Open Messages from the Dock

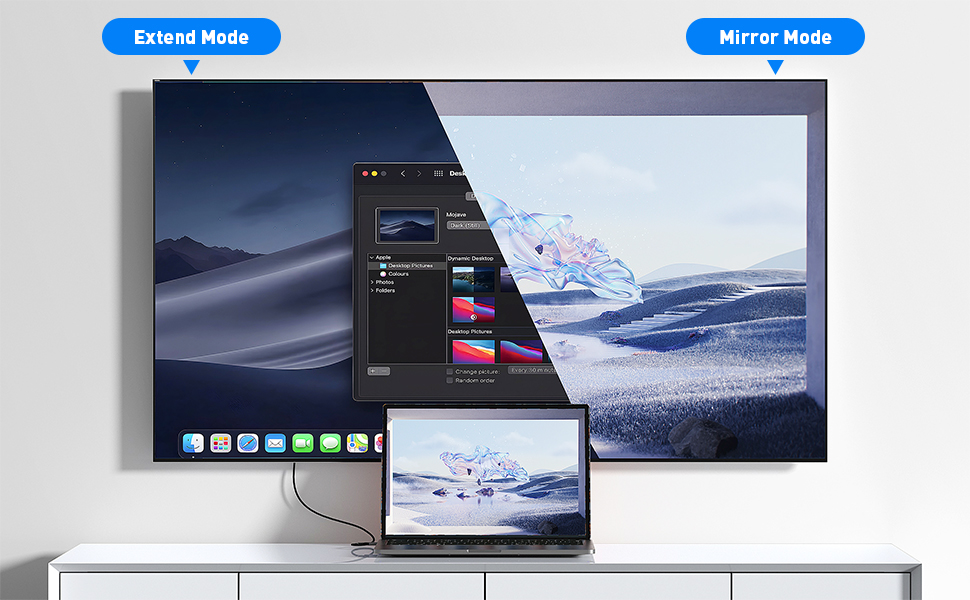(x=330, y=443)
